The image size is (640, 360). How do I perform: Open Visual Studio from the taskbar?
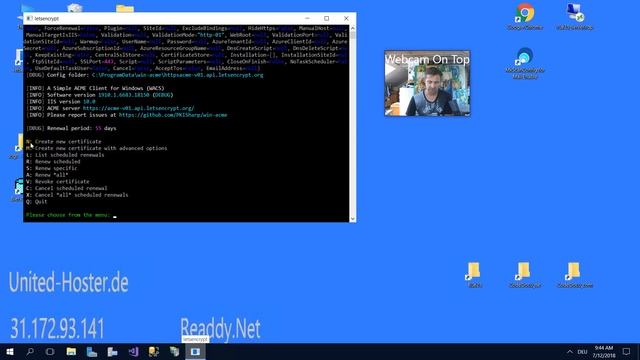click(133, 351)
